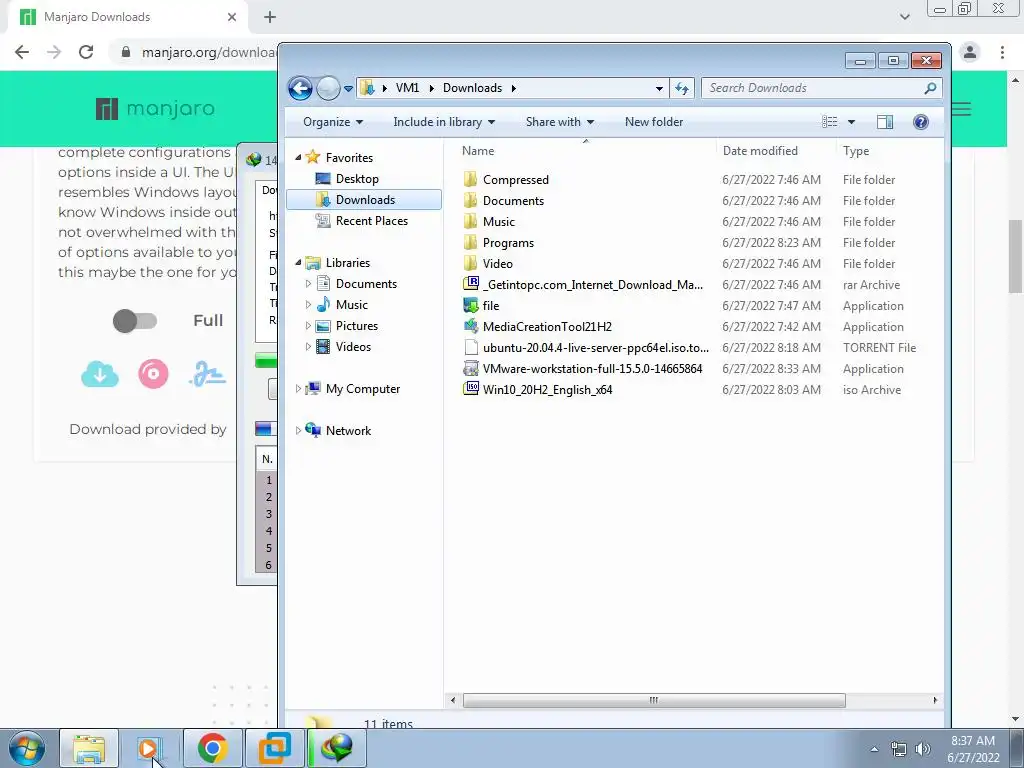Collapse the Libraries tree group
This screenshot has width=1024, height=768.
[298, 263]
